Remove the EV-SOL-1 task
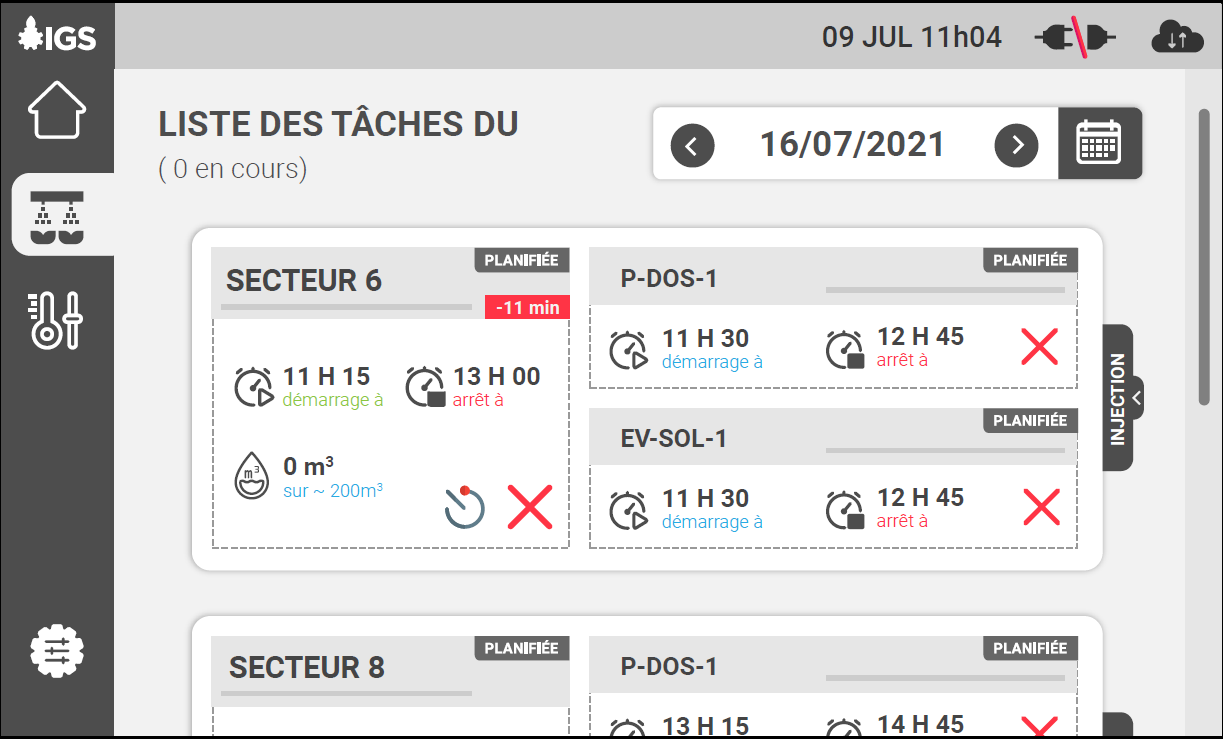Screen dimensions: 1223x739 coord(1041,507)
